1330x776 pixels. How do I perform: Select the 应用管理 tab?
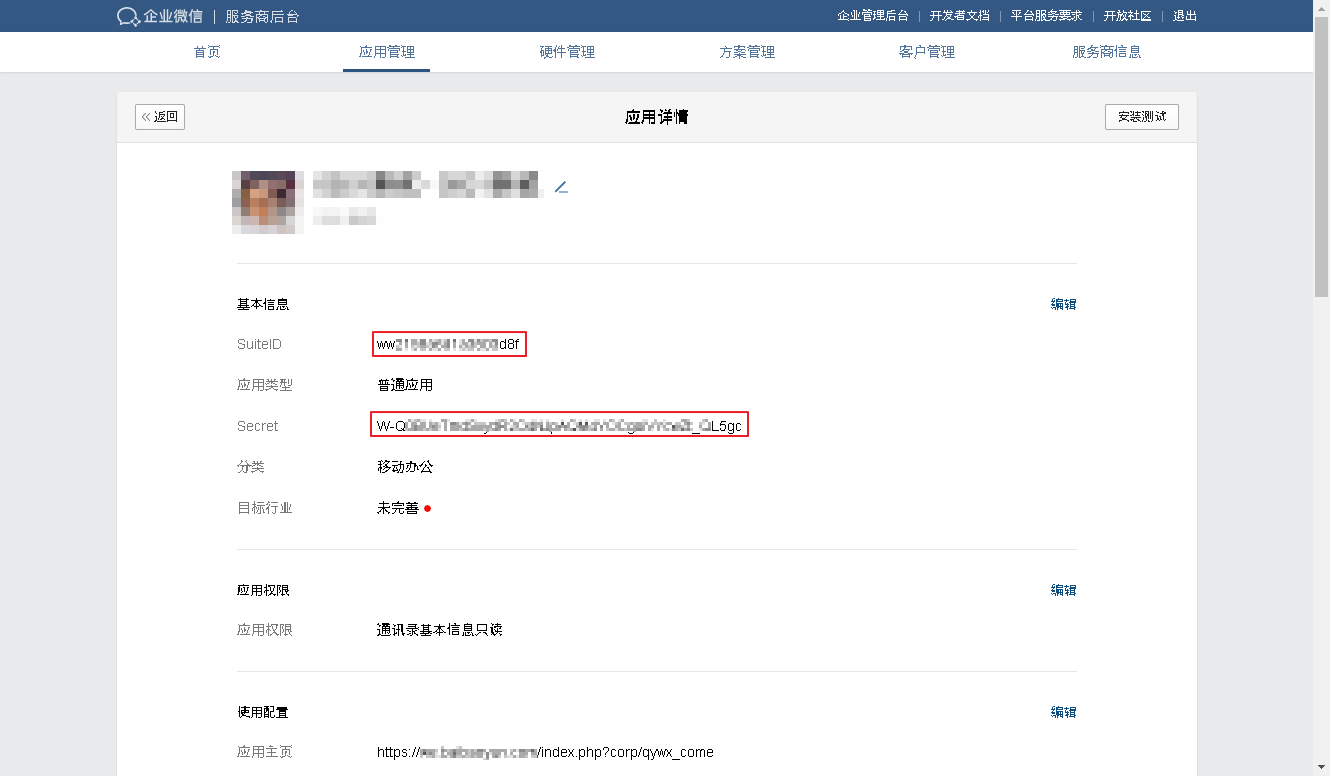tap(387, 52)
